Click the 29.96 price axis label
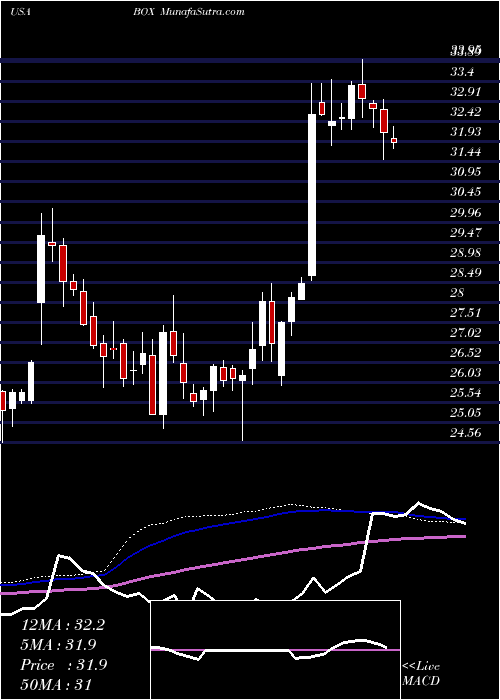The width and height of the screenshot is (500, 700). pyautogui.click(x=466, y=212)
